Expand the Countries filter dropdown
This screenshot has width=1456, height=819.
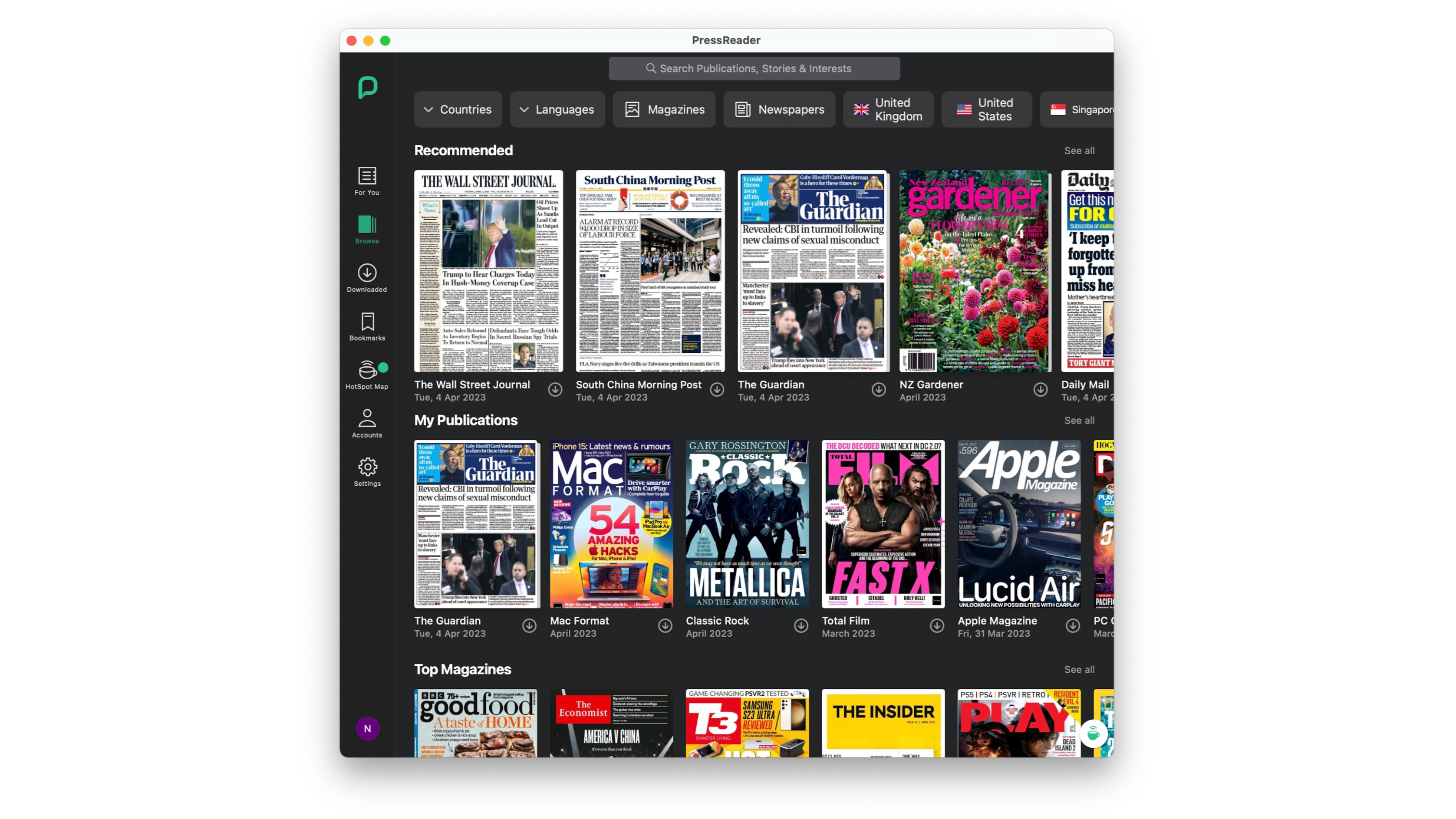[458, 109]
